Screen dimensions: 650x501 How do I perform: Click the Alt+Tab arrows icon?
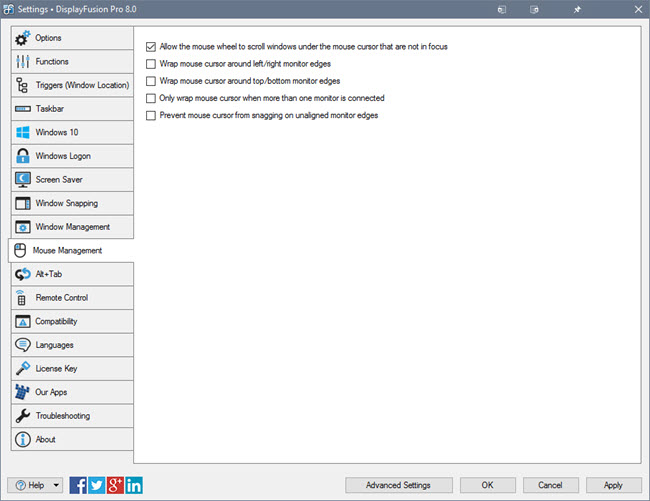coord(23,274)
